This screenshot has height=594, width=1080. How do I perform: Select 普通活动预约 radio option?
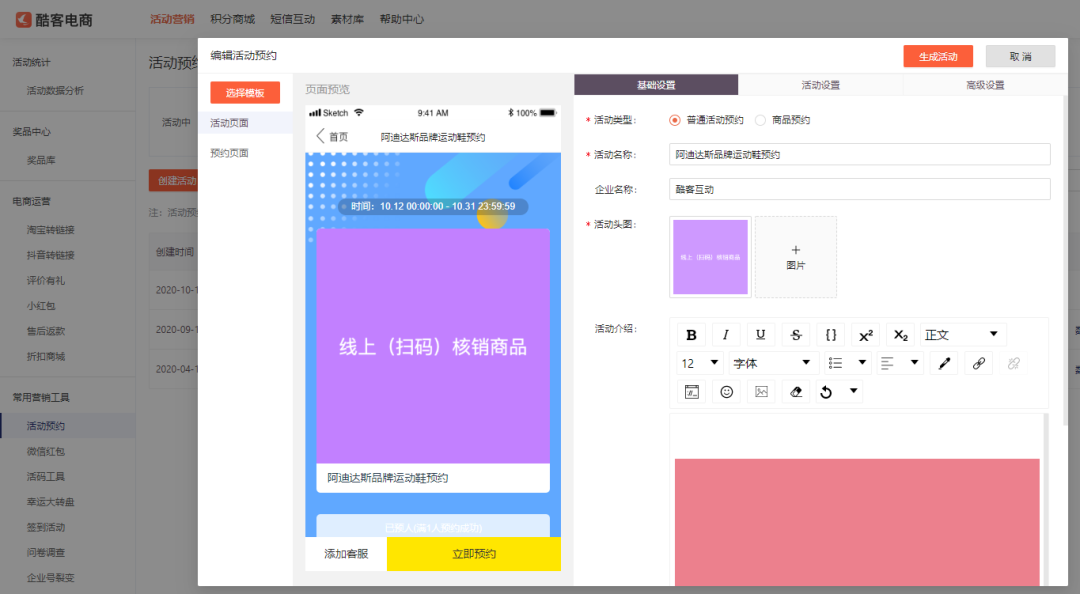(674, 120)
